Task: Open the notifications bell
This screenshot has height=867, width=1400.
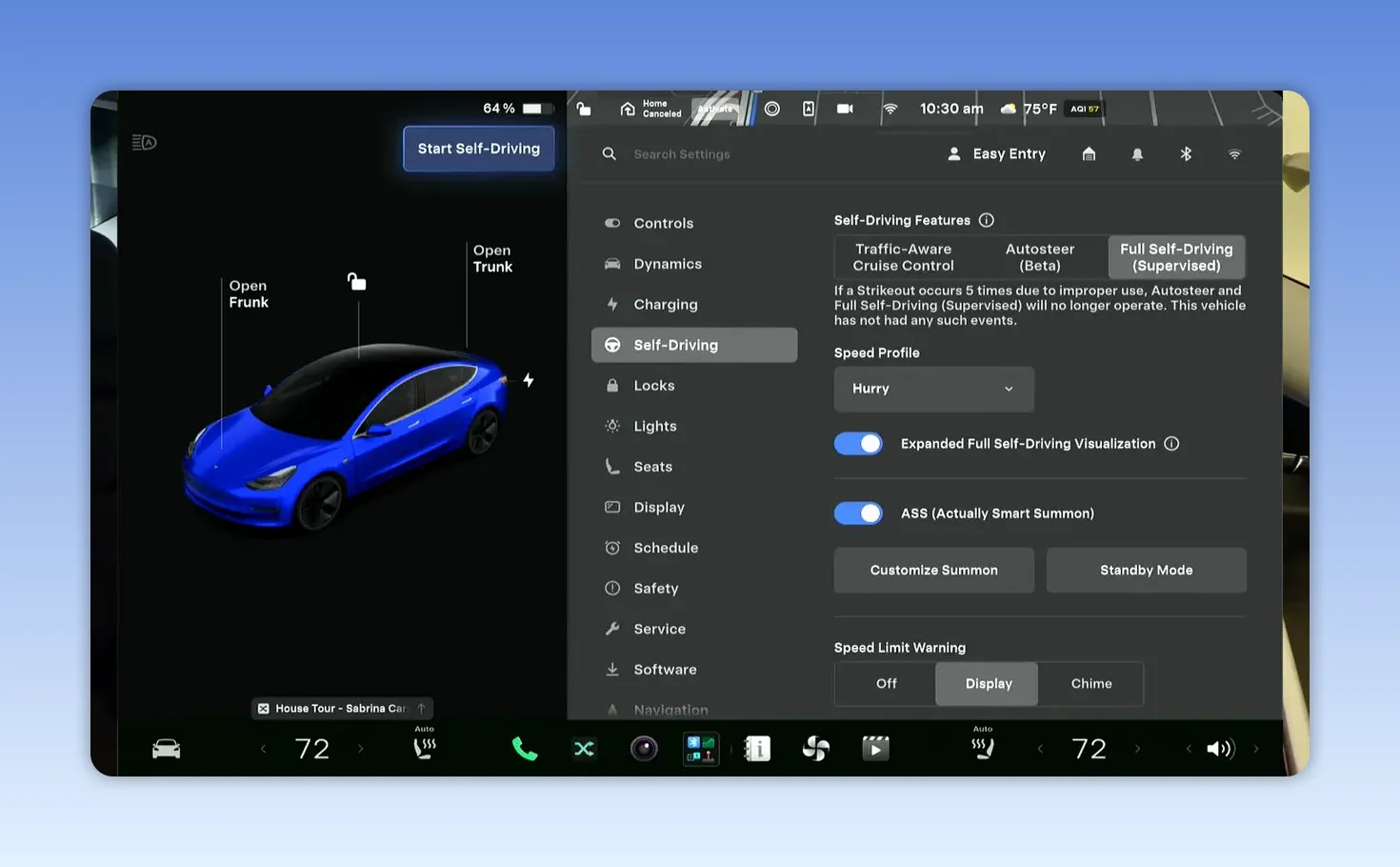Action: coord(1137,153)
